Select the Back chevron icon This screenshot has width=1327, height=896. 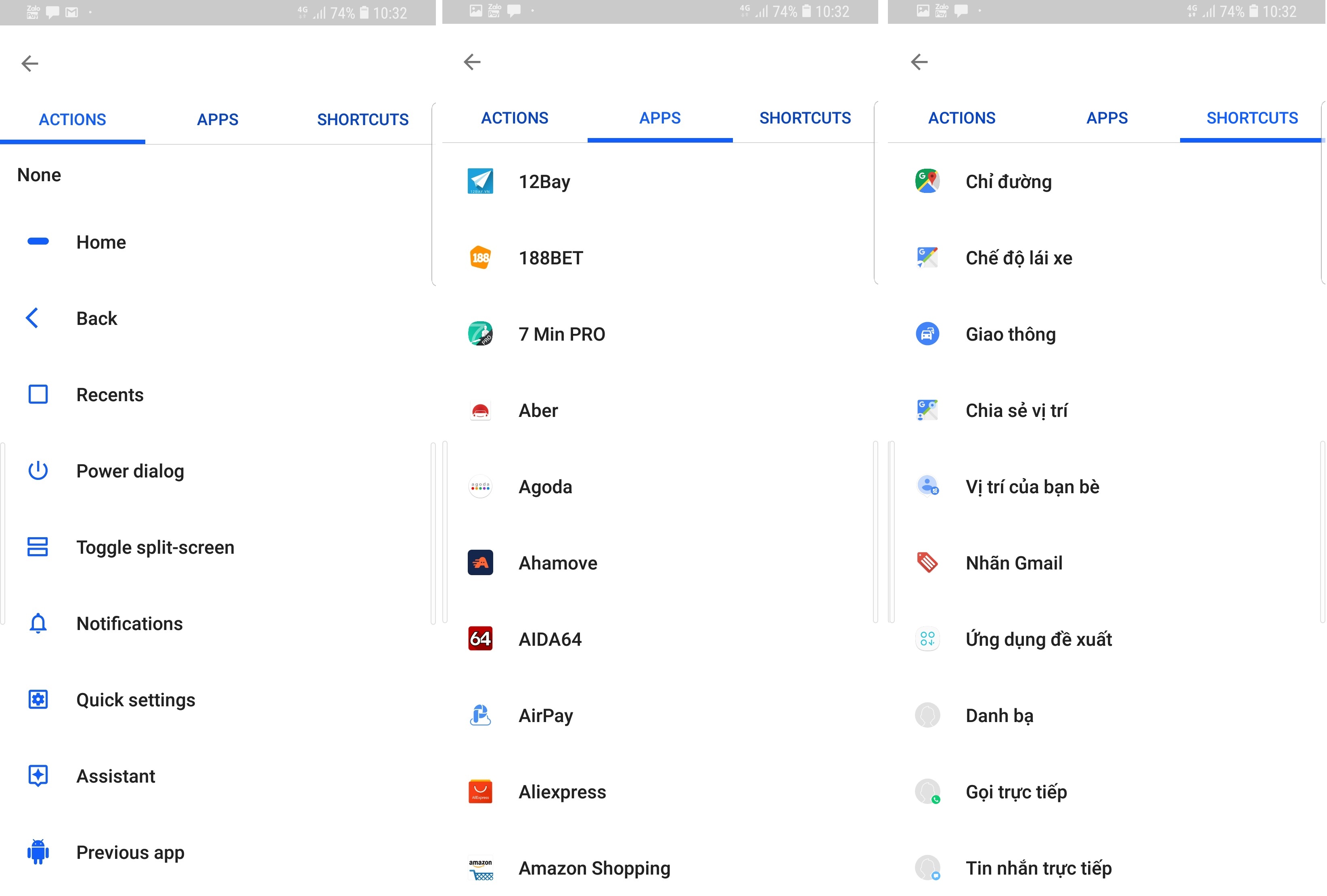[33, 318]
